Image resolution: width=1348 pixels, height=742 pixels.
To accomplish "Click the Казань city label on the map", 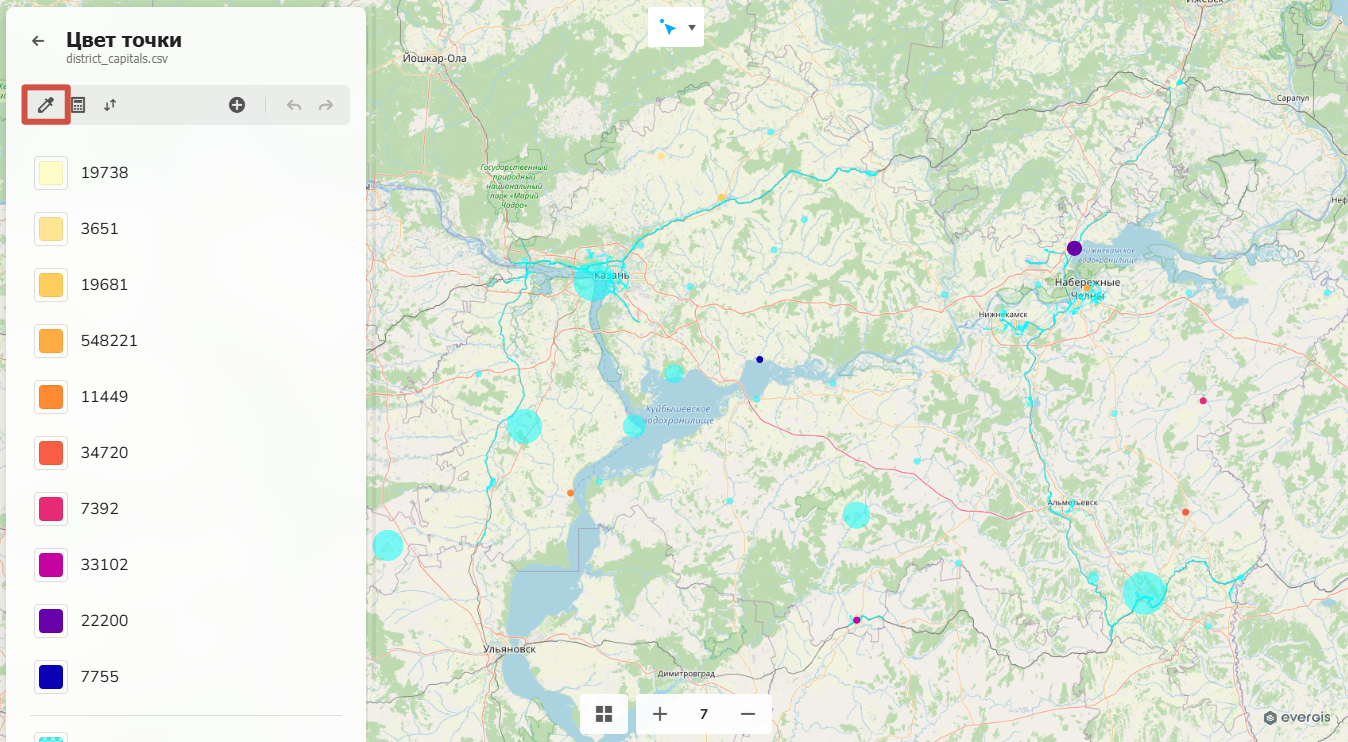I will click(612, 275).
